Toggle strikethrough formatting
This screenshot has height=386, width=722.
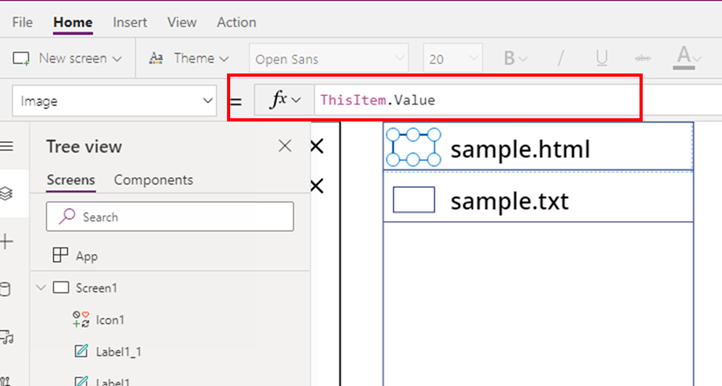tap(642, 58)
